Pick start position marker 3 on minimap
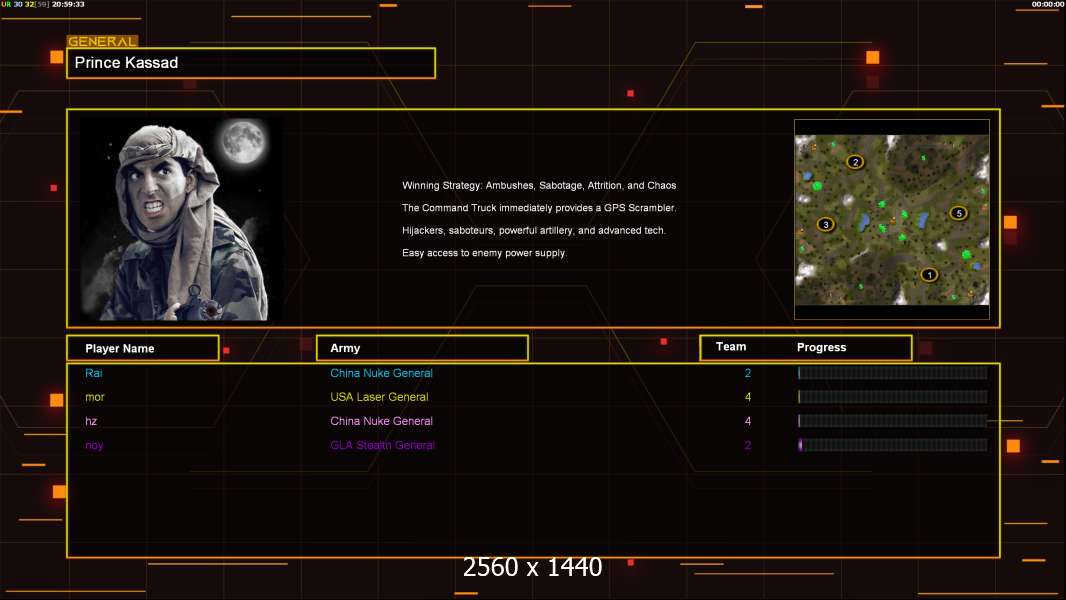The width and height of the screenshot is (1066, 600). click(825, 224)
